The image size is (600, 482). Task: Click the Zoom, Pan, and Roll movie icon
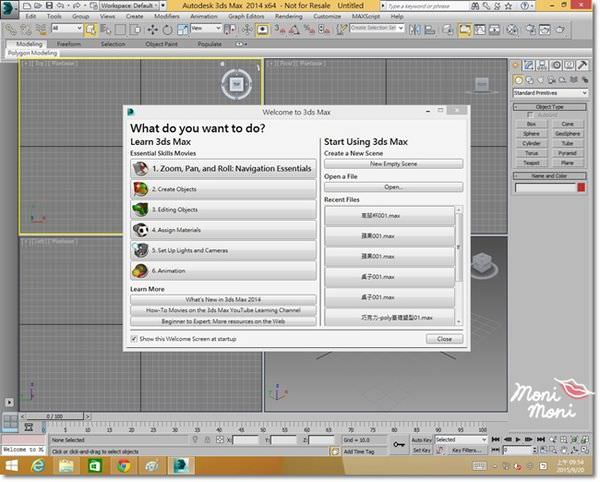140,169
